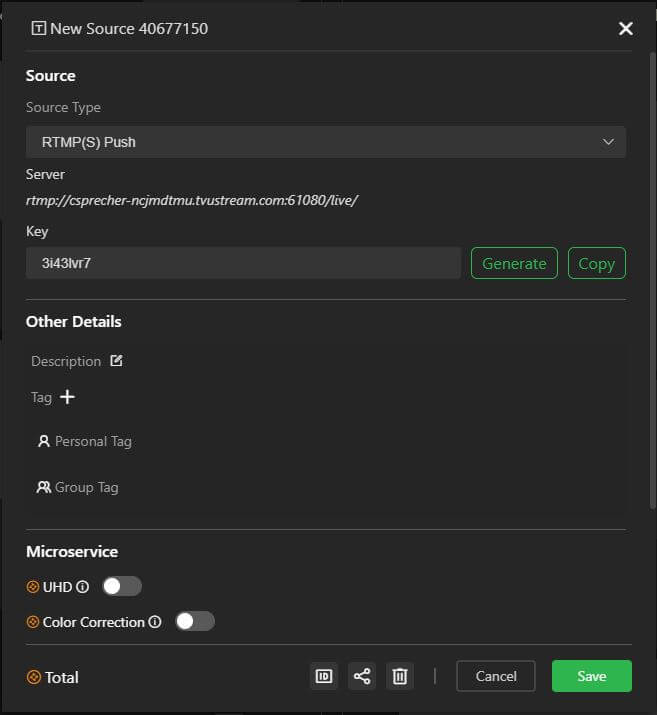Click the trash delete icon
Image resolution: width=657 pixels, height=715 pixels.
point(400,676)
